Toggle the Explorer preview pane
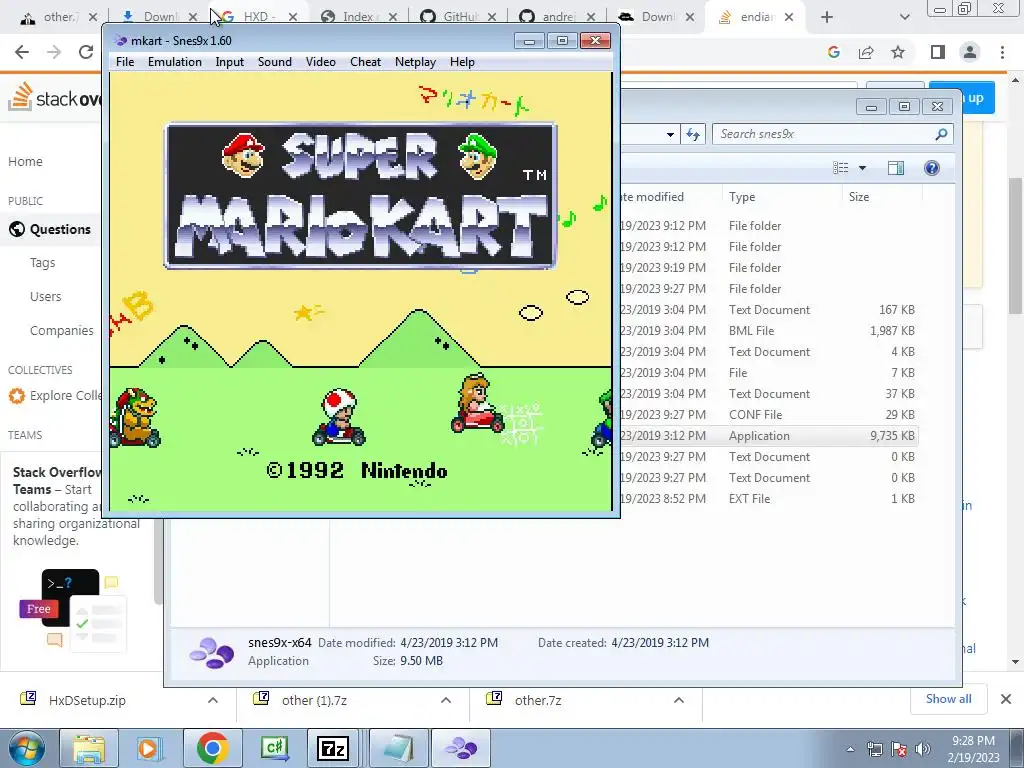Image resolution: width=1024 pixels, height=768 pixels. point(896,168)
